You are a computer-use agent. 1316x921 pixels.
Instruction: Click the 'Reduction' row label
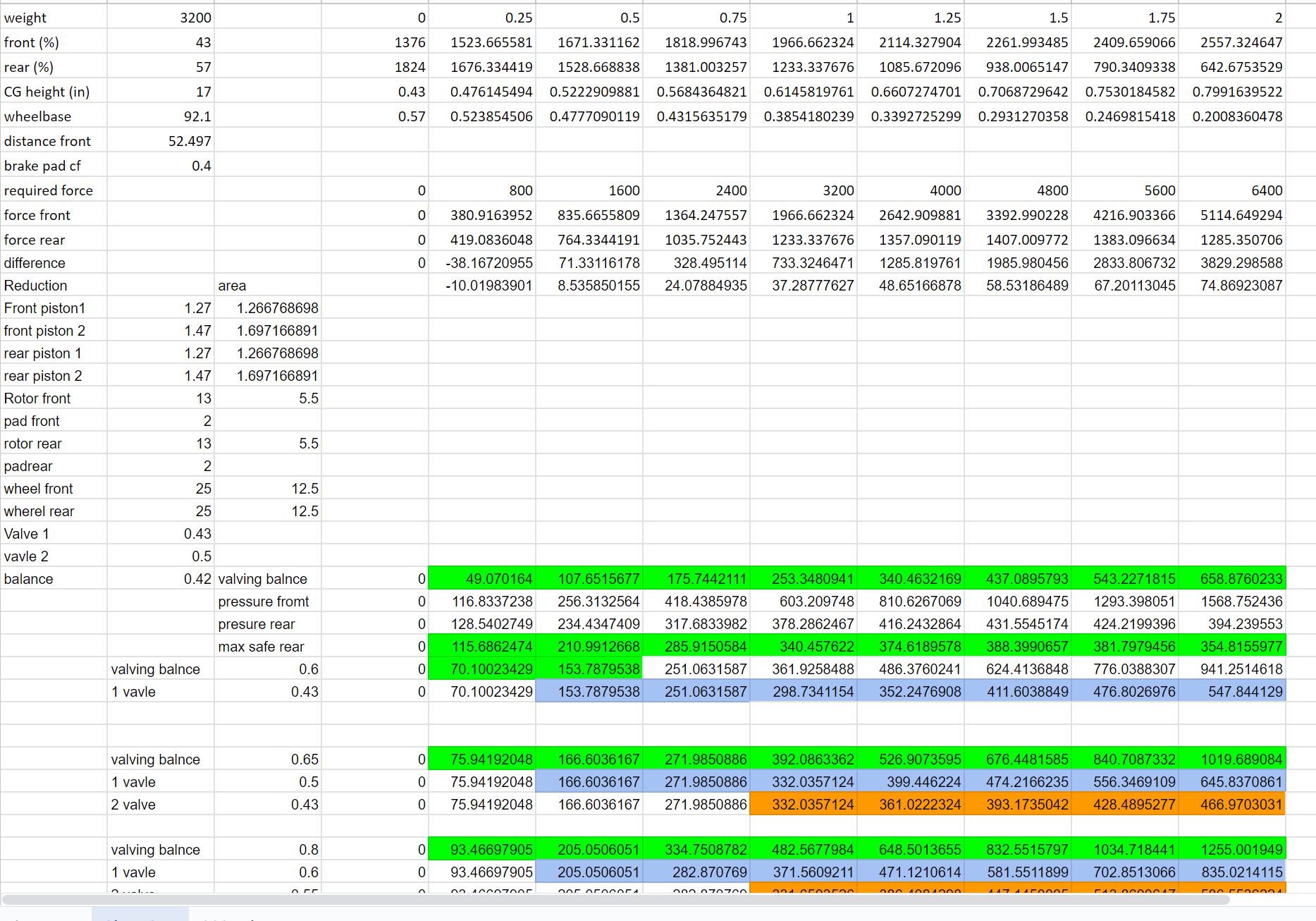click(54, 286)
